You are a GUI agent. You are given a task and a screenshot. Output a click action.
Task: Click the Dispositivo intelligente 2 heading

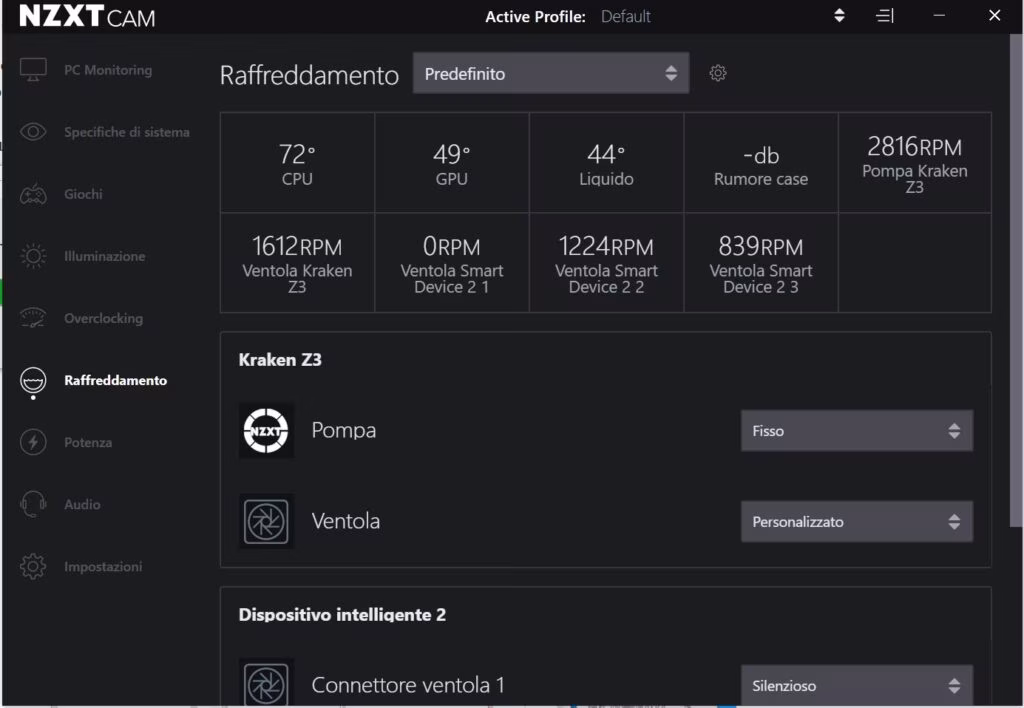pos(342,615)
